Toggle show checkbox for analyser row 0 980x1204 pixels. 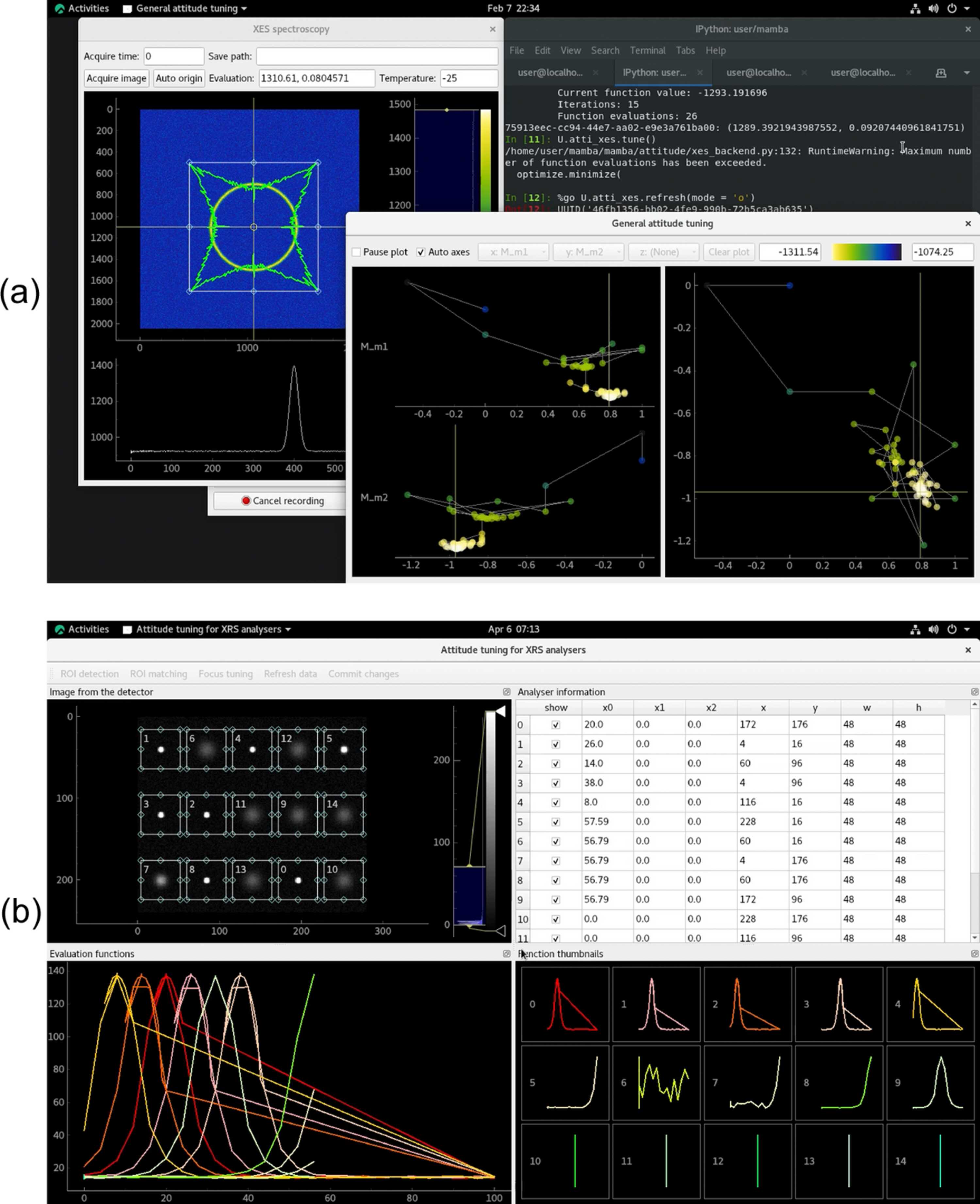point(555,724)
